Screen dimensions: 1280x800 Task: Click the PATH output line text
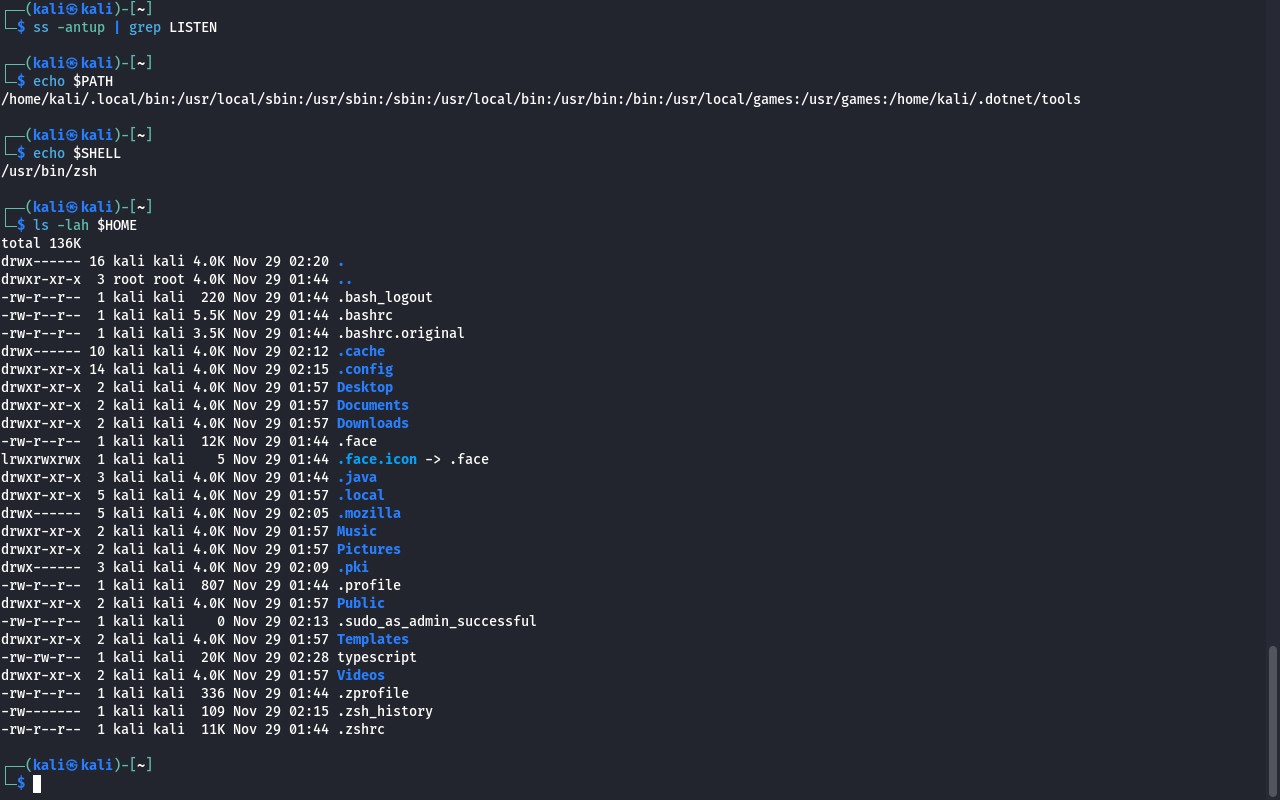pyautogui.click(x=540, y=99)
